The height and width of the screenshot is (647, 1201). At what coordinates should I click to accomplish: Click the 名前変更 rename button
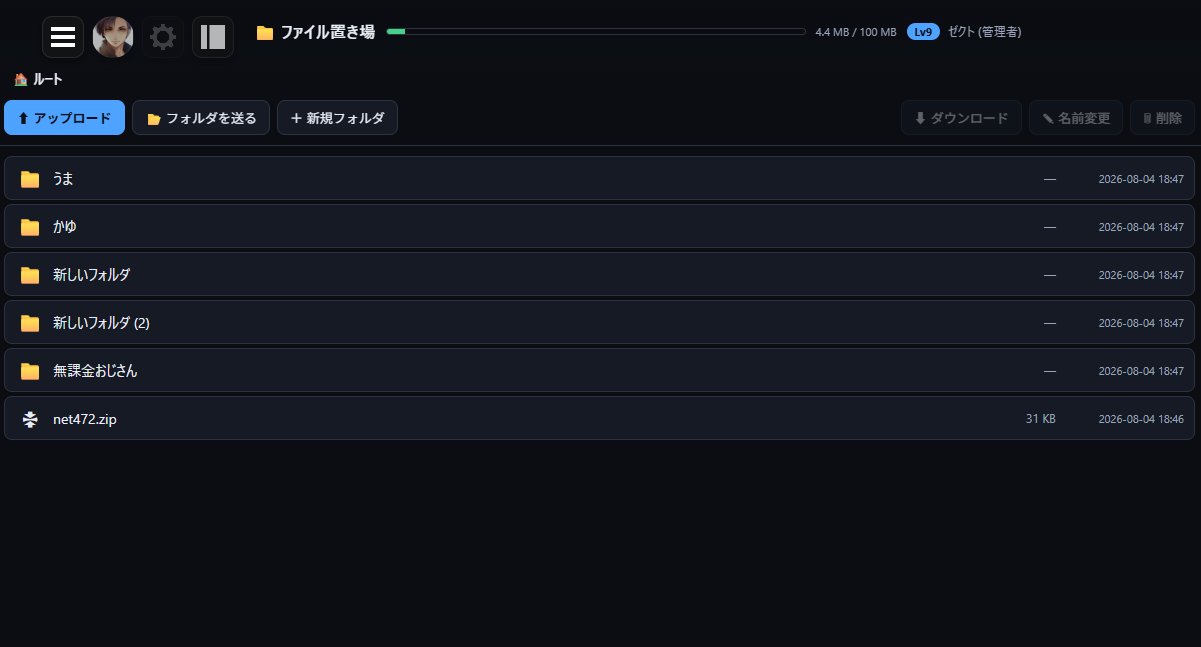tap(1076, 117)
